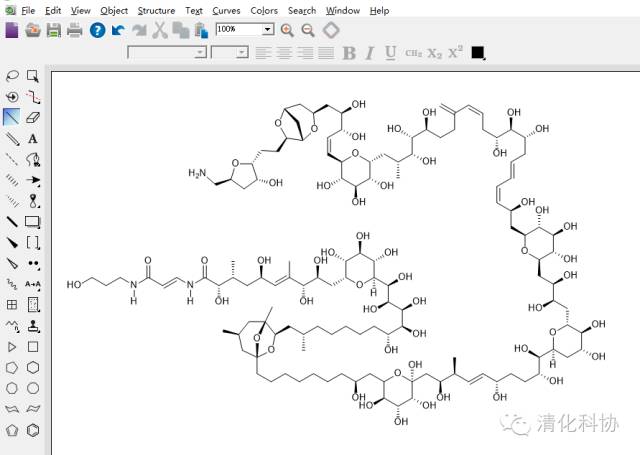
Task: Select the Bold Bond tool
Action: pyautogui.click(x=12, y=222)
